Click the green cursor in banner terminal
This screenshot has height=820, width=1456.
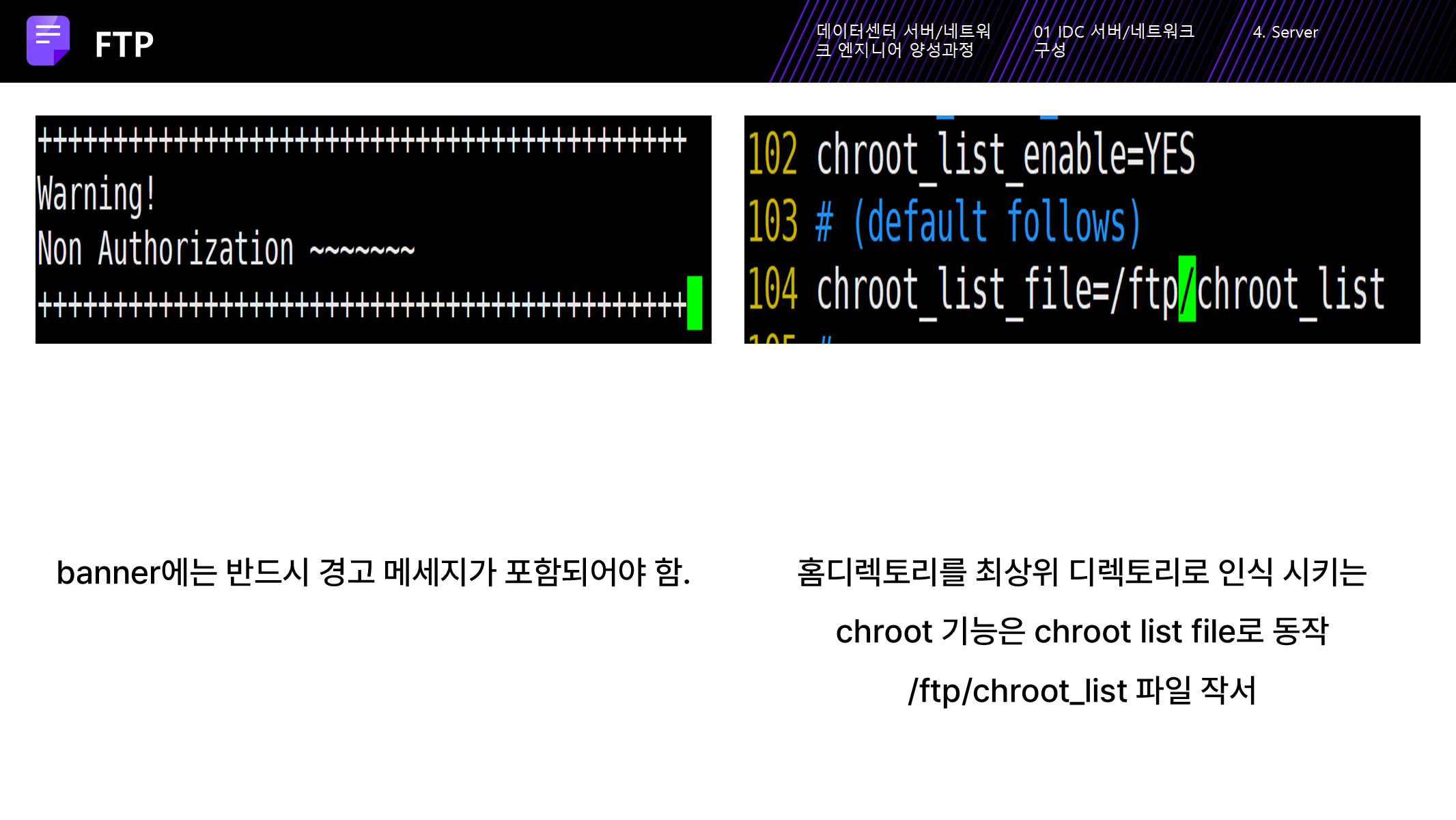[x=695, y=303]
